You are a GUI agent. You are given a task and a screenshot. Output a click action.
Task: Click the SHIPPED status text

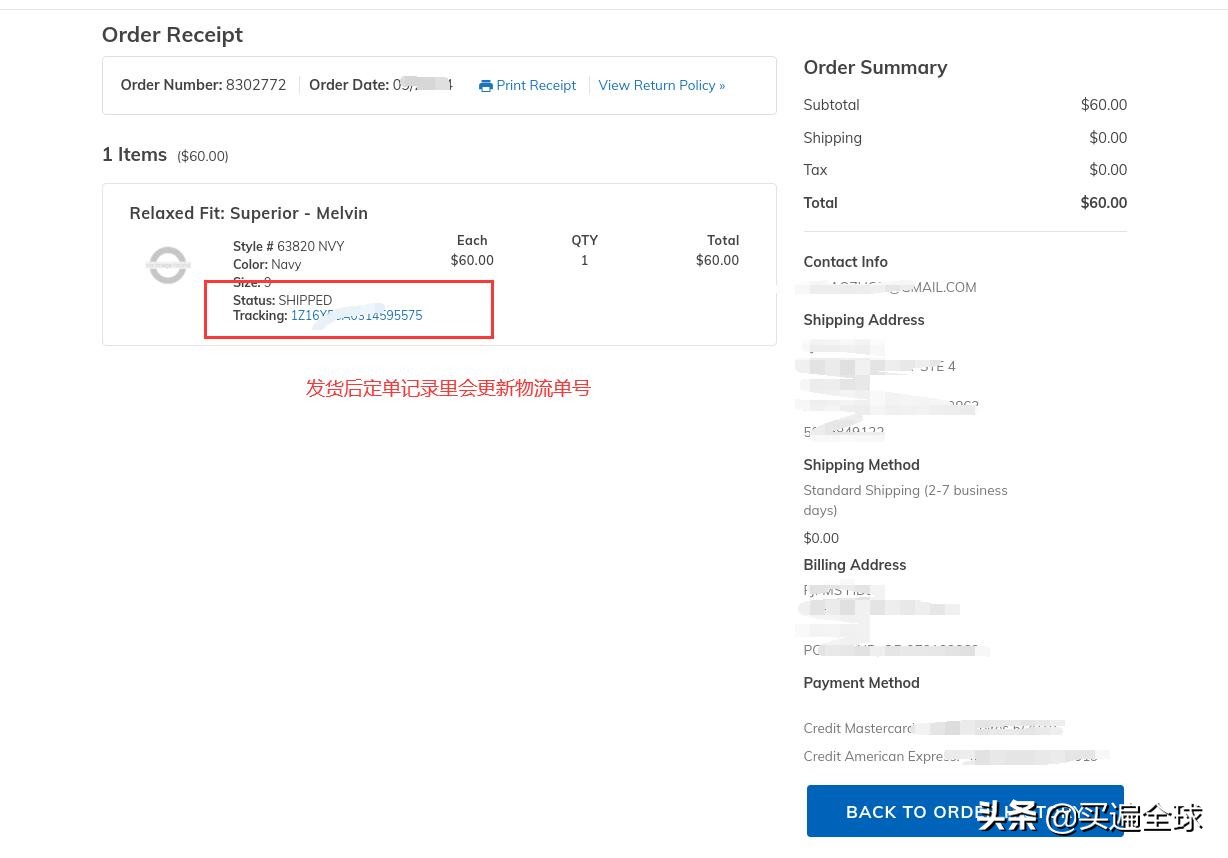305,300
